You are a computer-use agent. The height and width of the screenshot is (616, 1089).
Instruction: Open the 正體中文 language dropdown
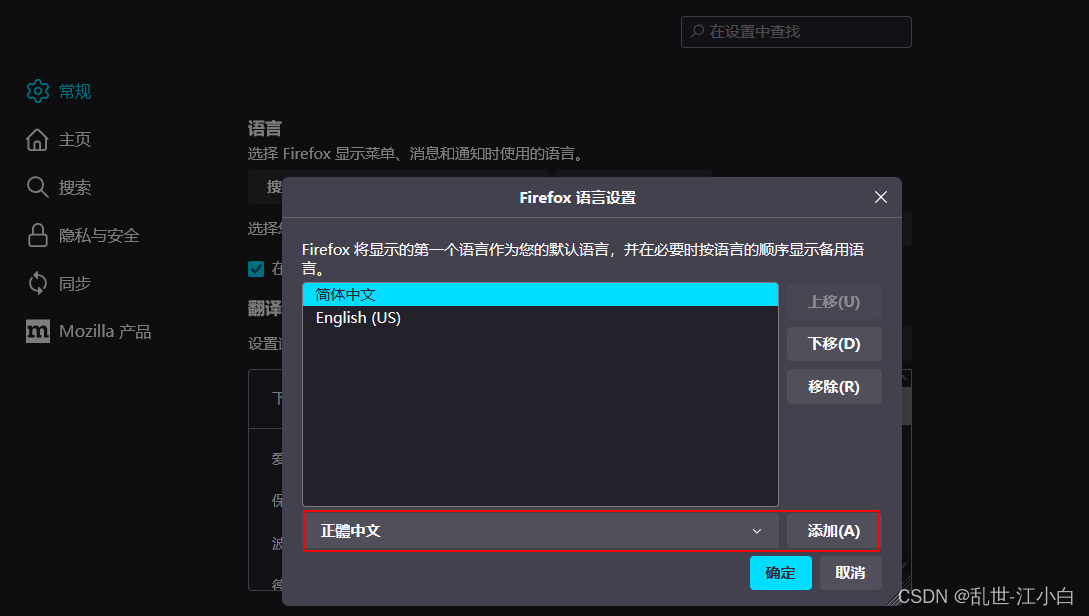pos(541,531)
